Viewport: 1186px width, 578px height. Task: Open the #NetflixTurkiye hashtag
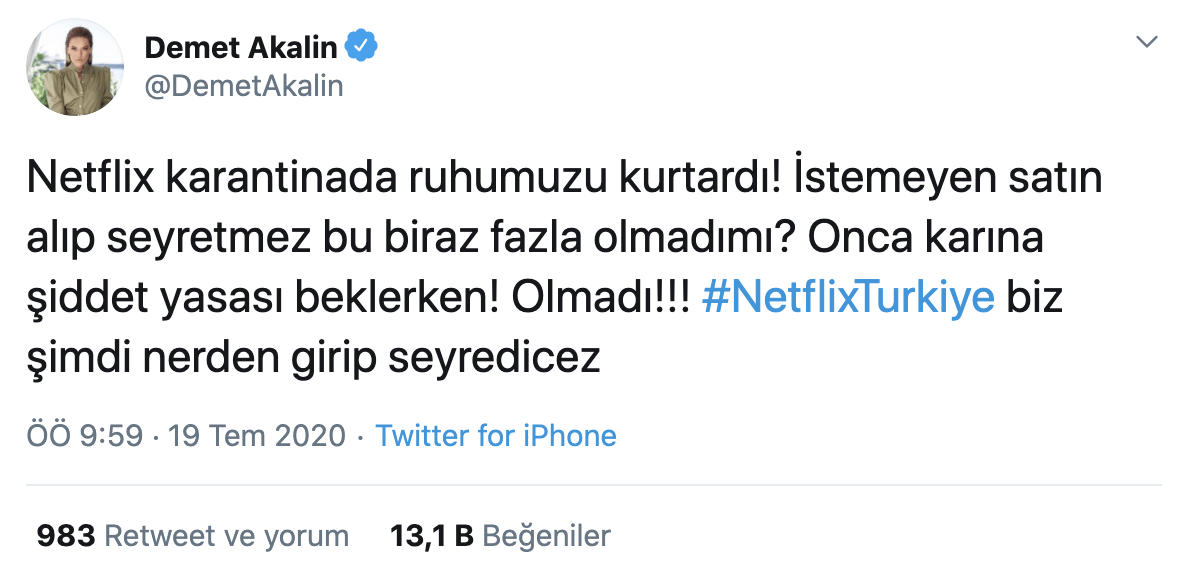point(848,298)
